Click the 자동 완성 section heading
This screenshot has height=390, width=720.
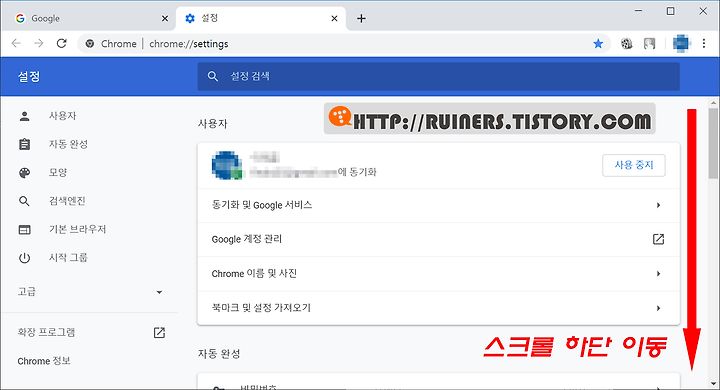pos(219,354)
